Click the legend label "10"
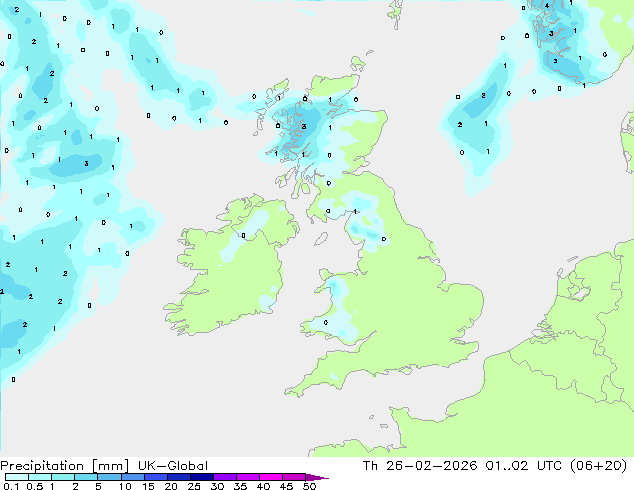 pyautogui.click(x=125, y=486)
